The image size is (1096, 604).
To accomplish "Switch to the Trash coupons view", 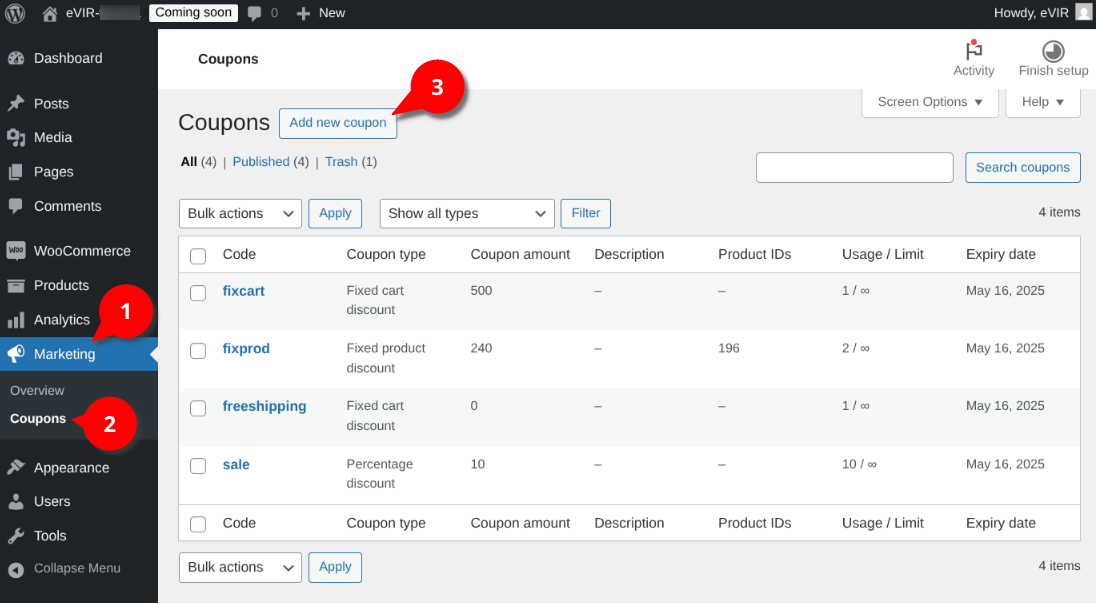I will pyautogui.click(x=341, y=161).
